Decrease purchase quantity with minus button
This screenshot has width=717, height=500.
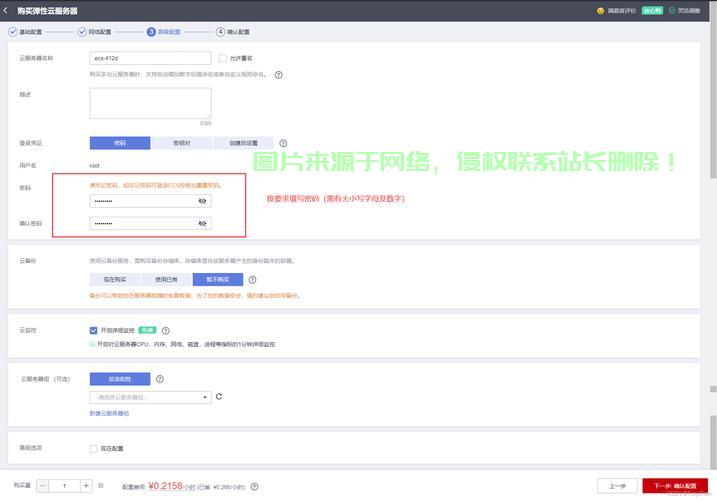click(x=43, y=485)
